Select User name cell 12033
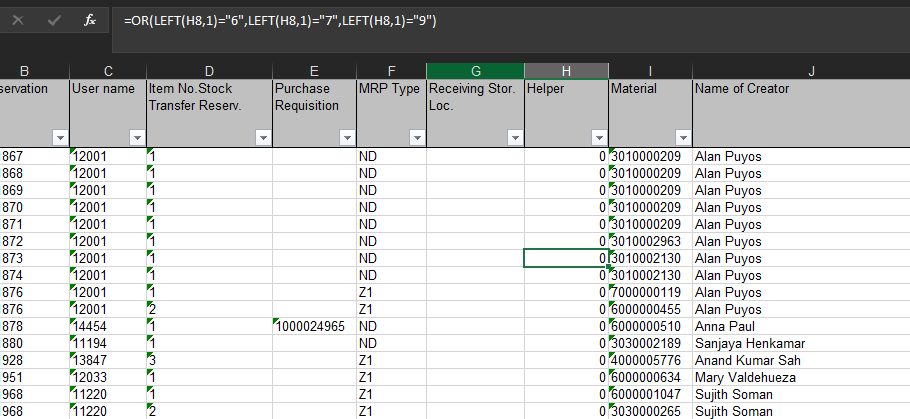910x419 pixels. [x=108, y=377]
